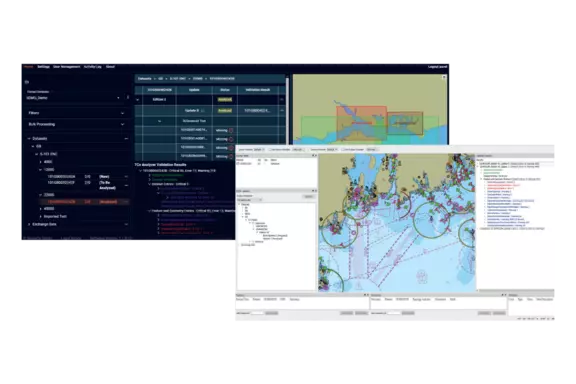Open the About menu item

click(110, 67)
